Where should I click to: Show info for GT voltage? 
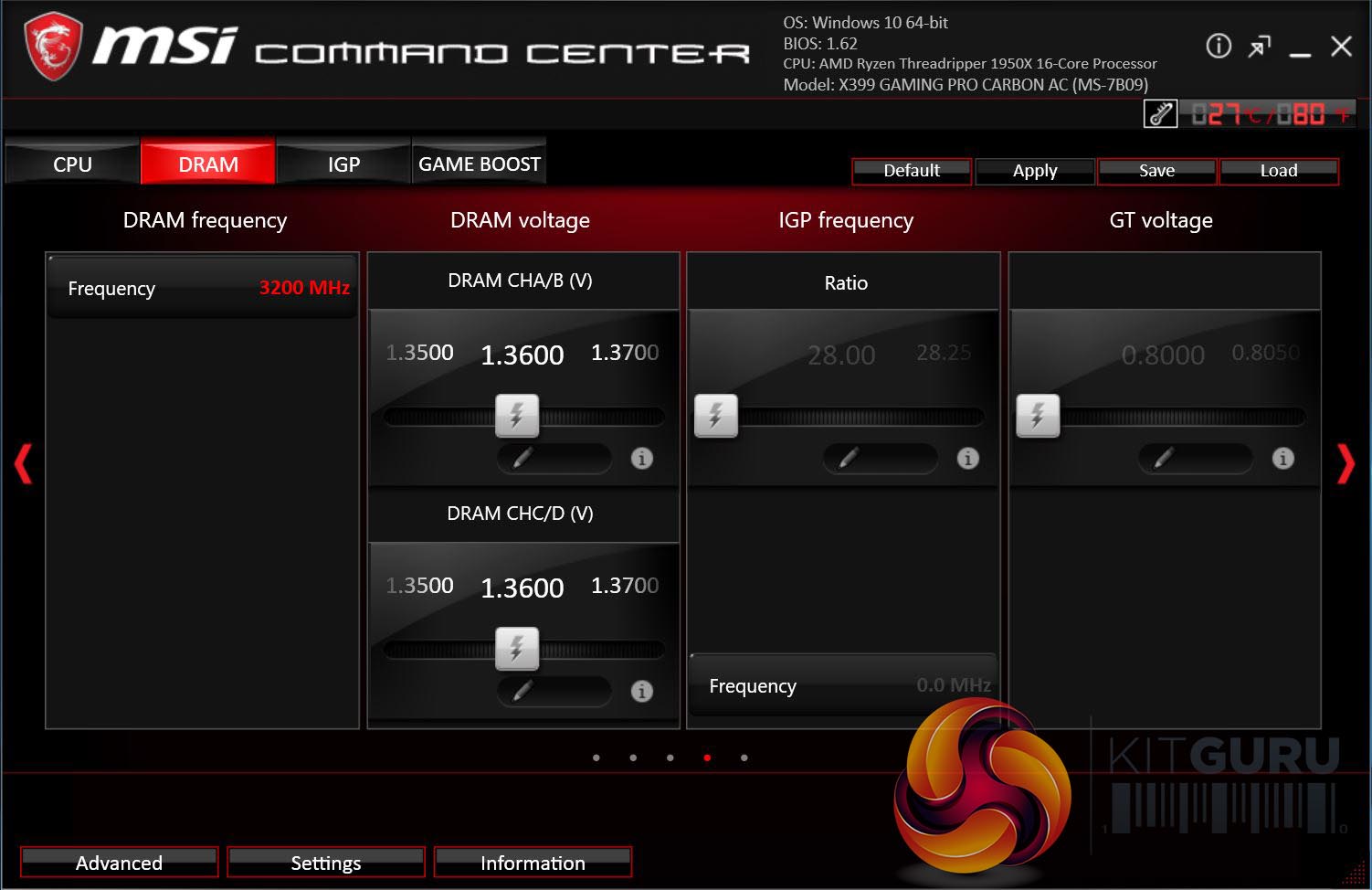[x=1283, y=459]
